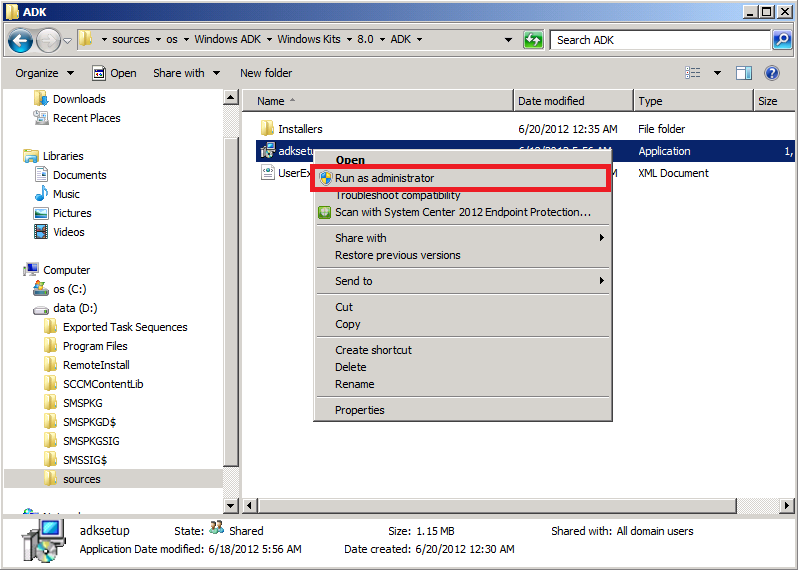Click the adksetup application file icon
Screen dimensions: 798x570
(x=268, y=151)
